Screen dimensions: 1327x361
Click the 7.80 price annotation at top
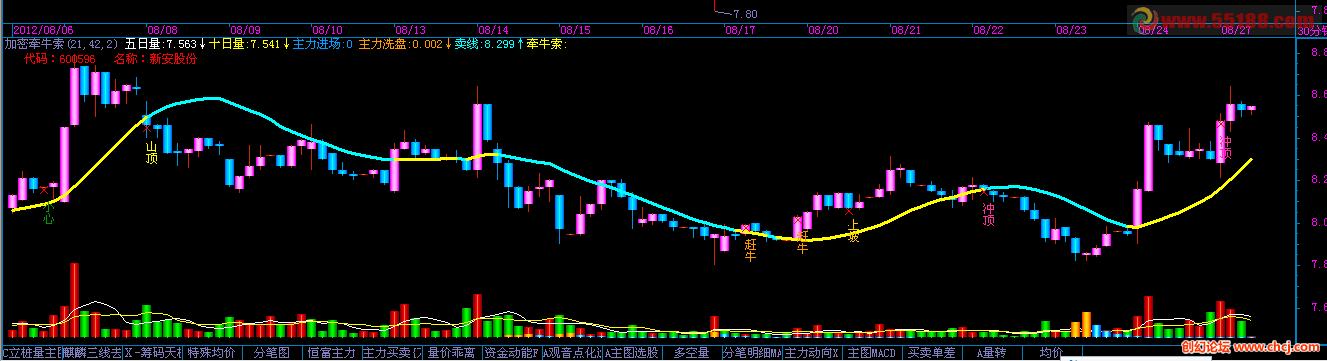746,14
